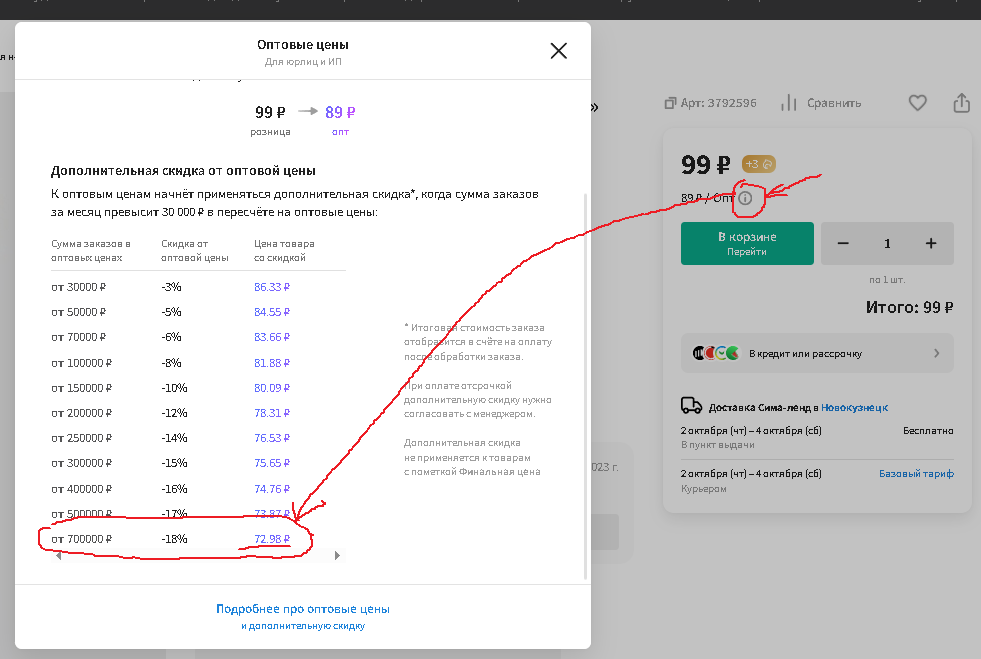Open Подробнее про оптовые цены link
This screenshot has height=659, width=981.
pyautogui.click(x=302, y=609)
